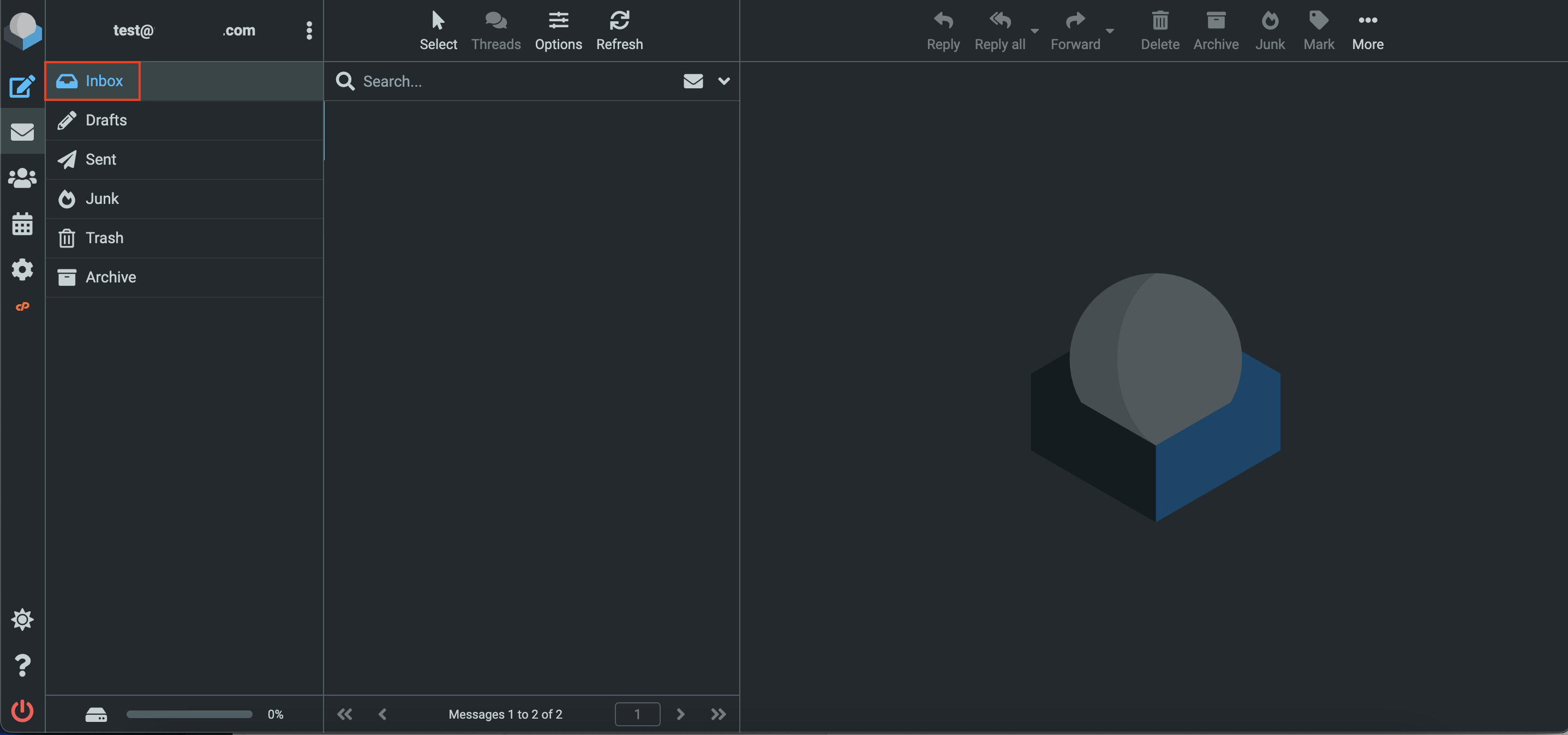Click the disk quota usage bar
Viewport: 1568px width, 735px height.
(x=189, y=714)
